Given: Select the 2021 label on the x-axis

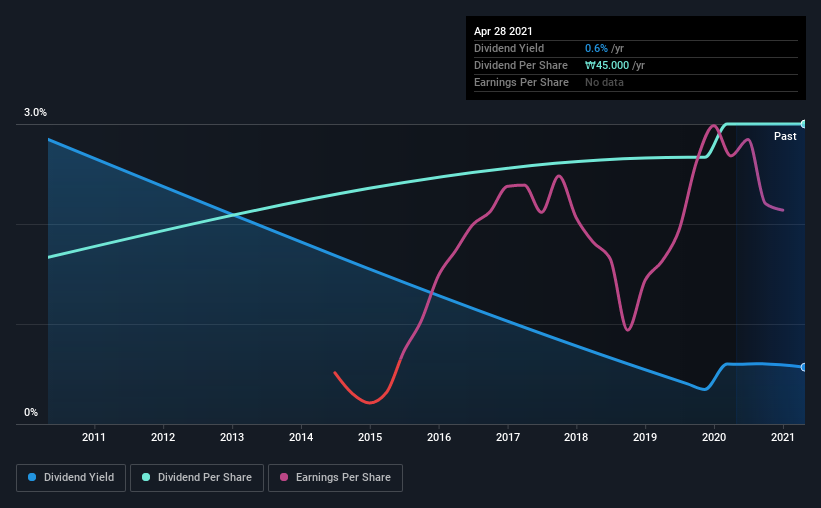Looking at the screenshot, I should [783, 437].
